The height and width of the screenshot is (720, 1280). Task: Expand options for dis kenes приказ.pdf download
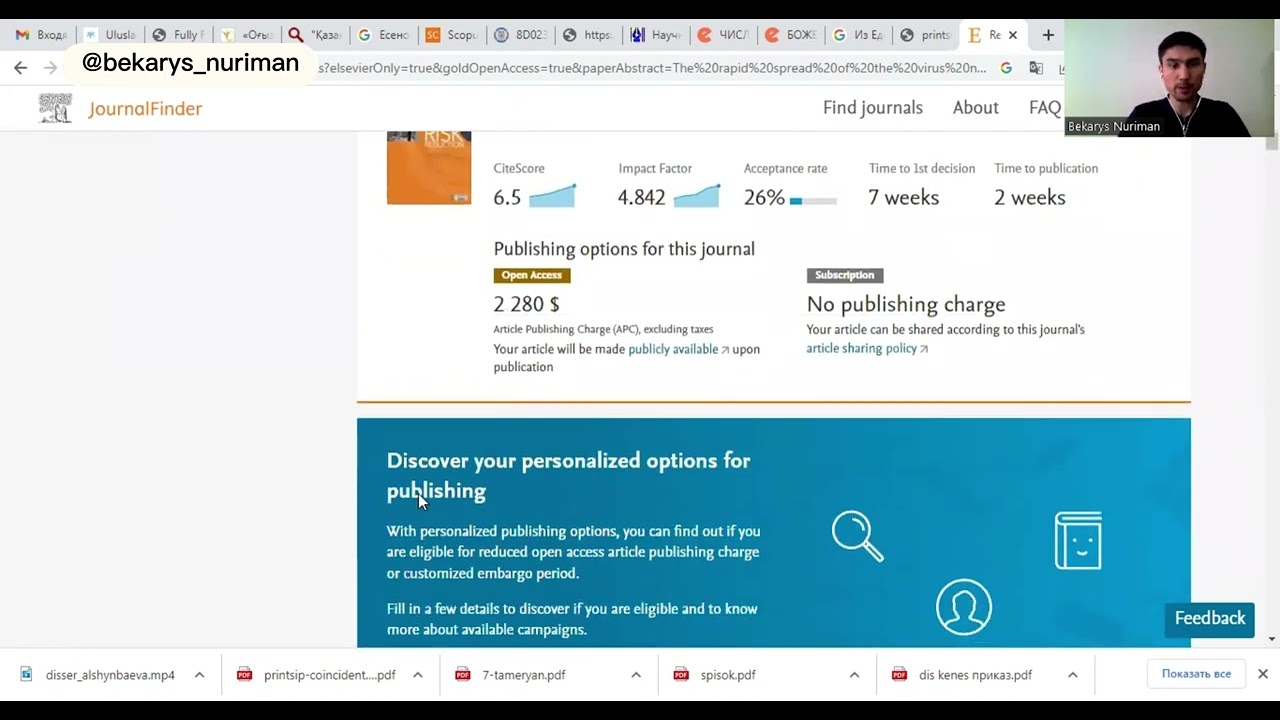[x=1072, y=675]
